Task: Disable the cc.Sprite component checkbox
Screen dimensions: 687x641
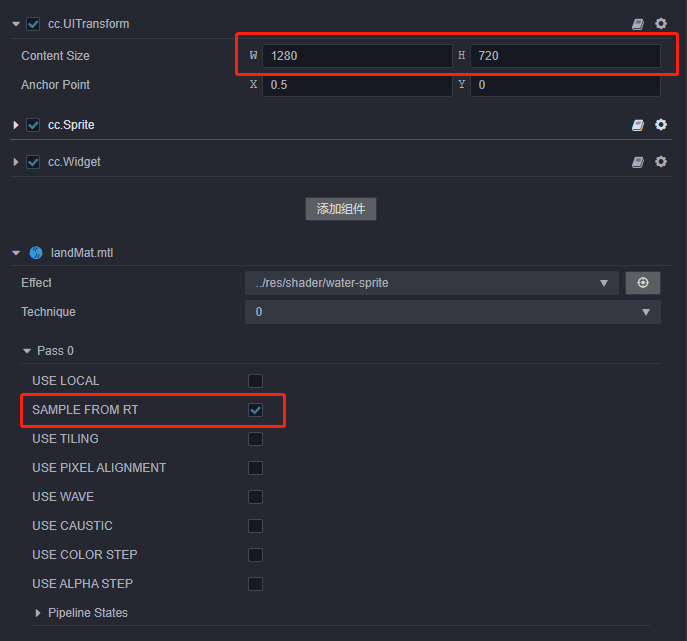Action: coord(33,125)
